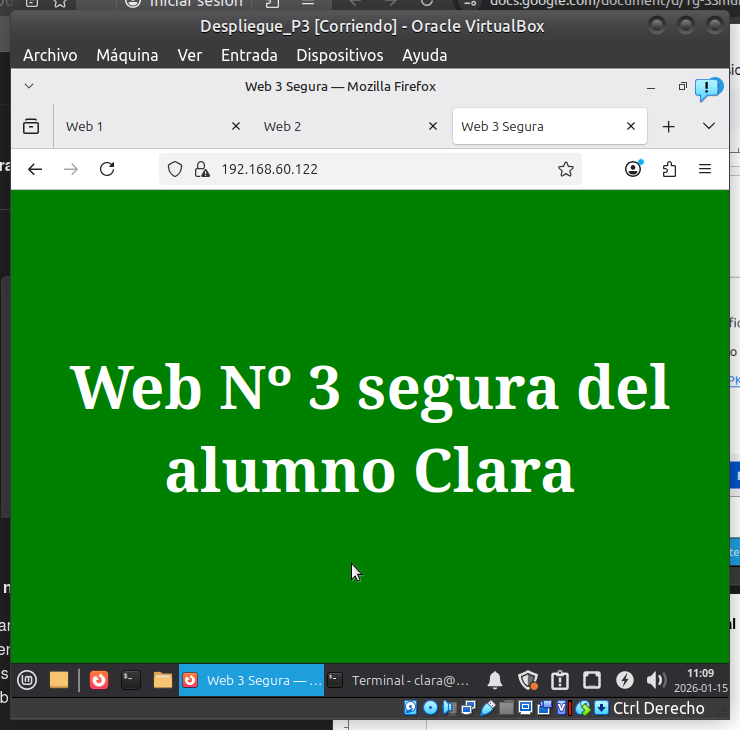This screenshot has height=730, width=740.
Task: Reload the current Firefox page
Action: (107, 169)
